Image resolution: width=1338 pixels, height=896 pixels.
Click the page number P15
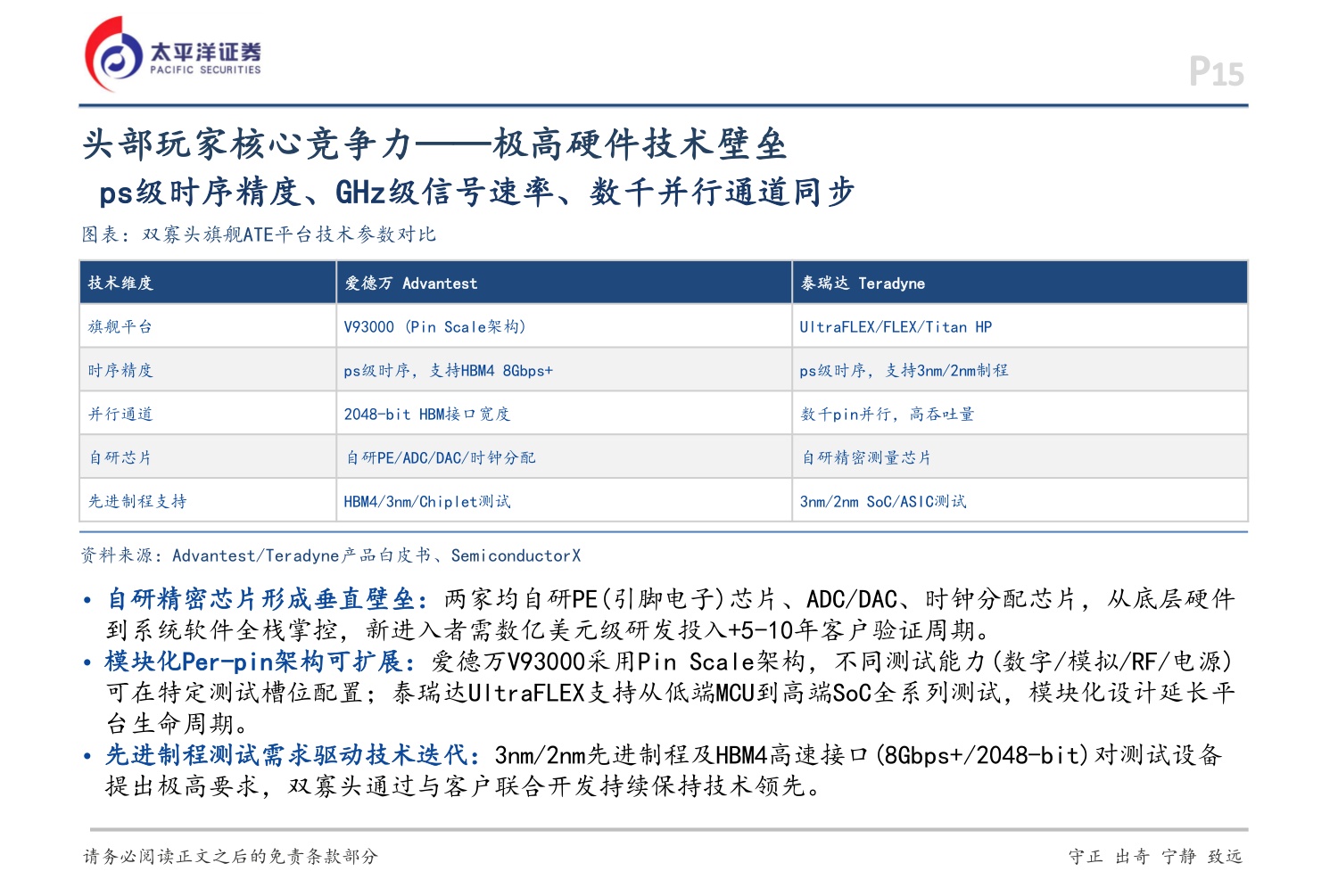pos(1217,71)
